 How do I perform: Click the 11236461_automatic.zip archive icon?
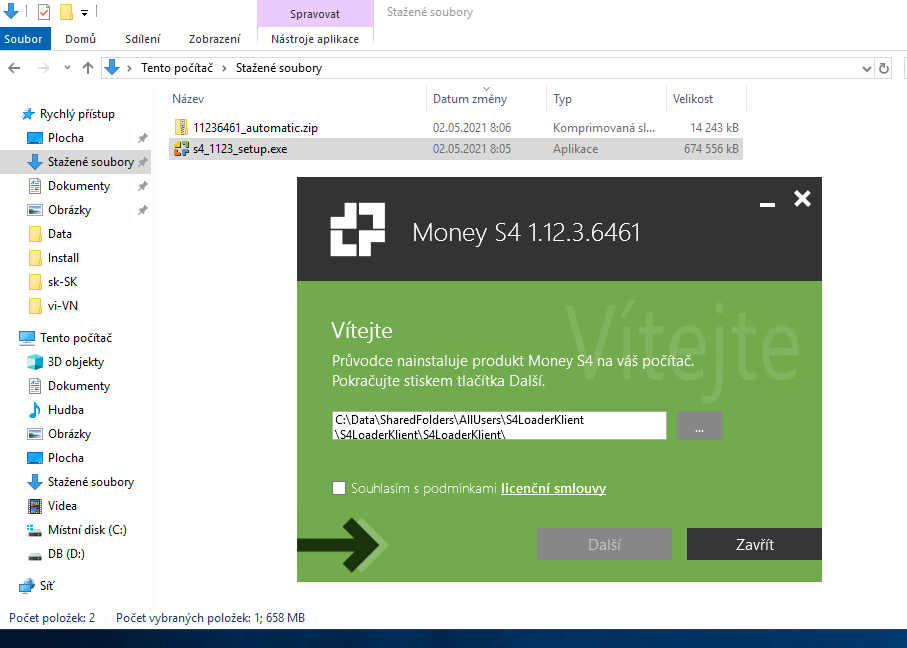click(181, 128)
